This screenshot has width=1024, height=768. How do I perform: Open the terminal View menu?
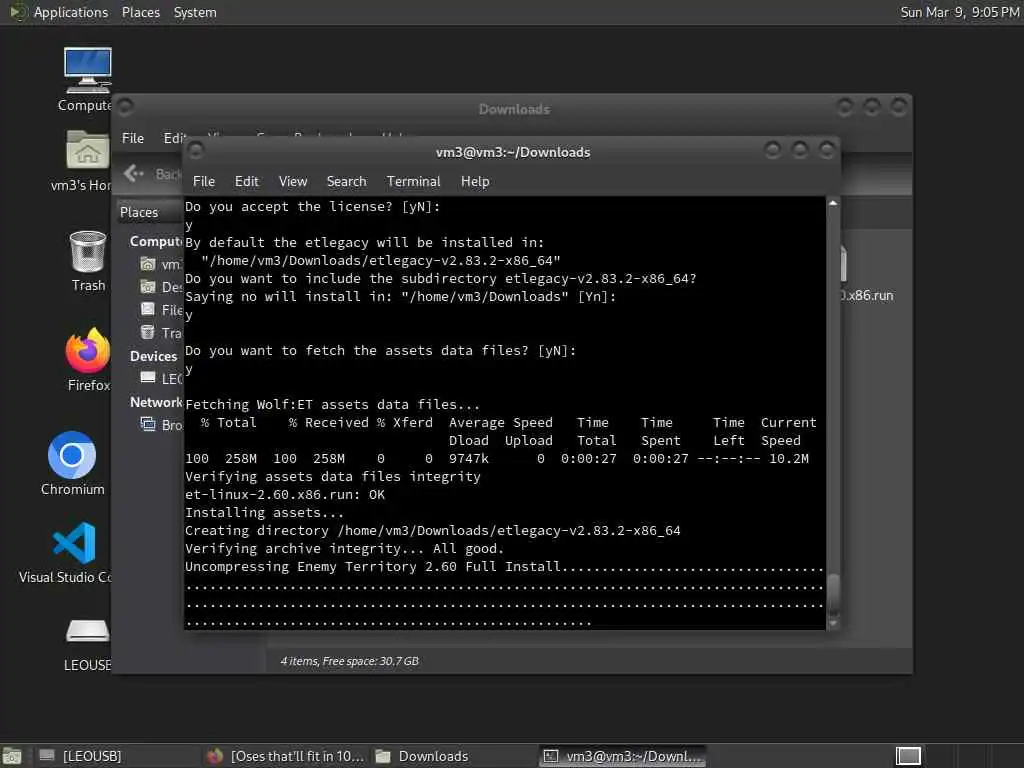[293, 181]
